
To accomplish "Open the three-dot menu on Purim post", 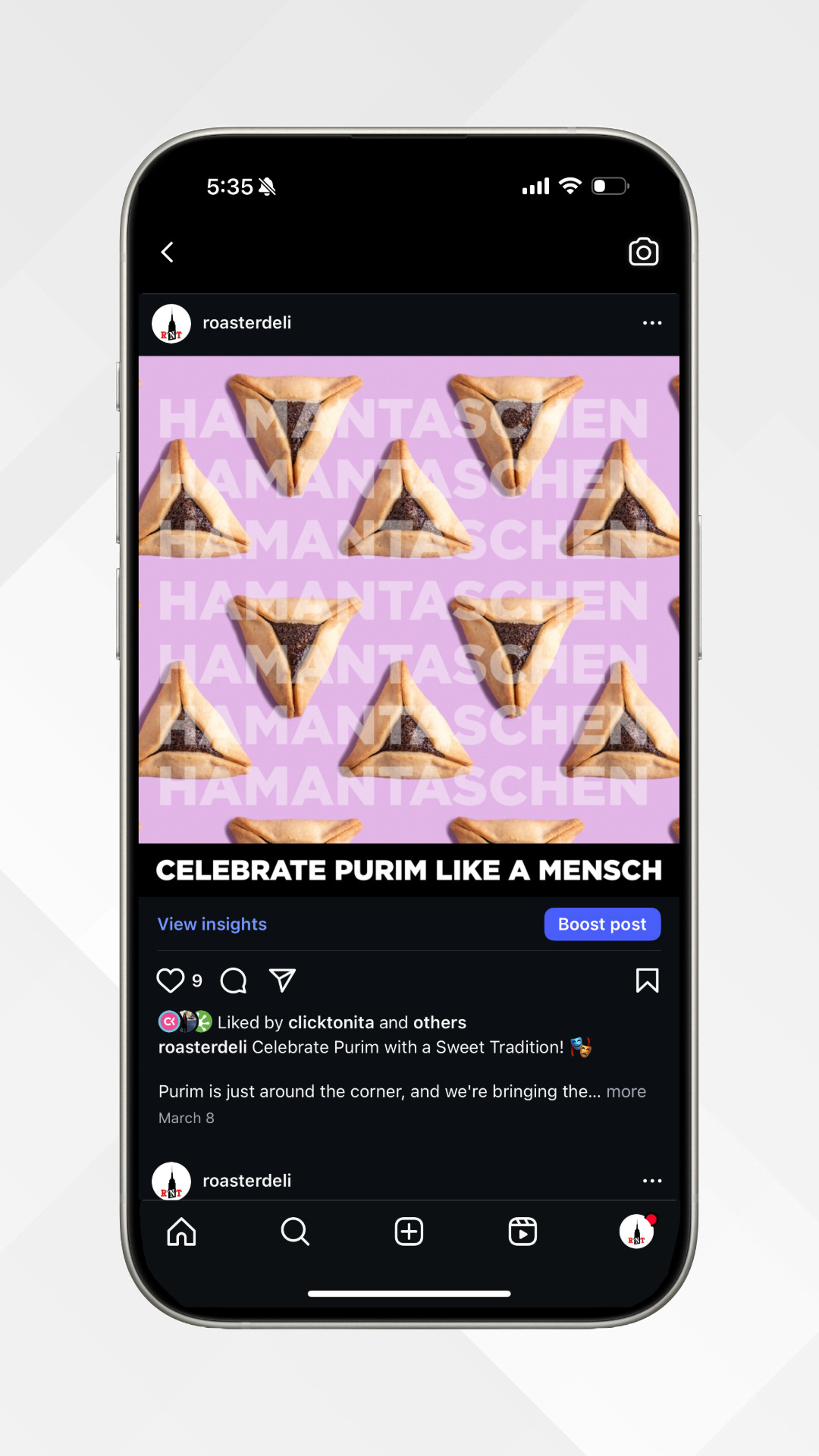I will (652, 323).
